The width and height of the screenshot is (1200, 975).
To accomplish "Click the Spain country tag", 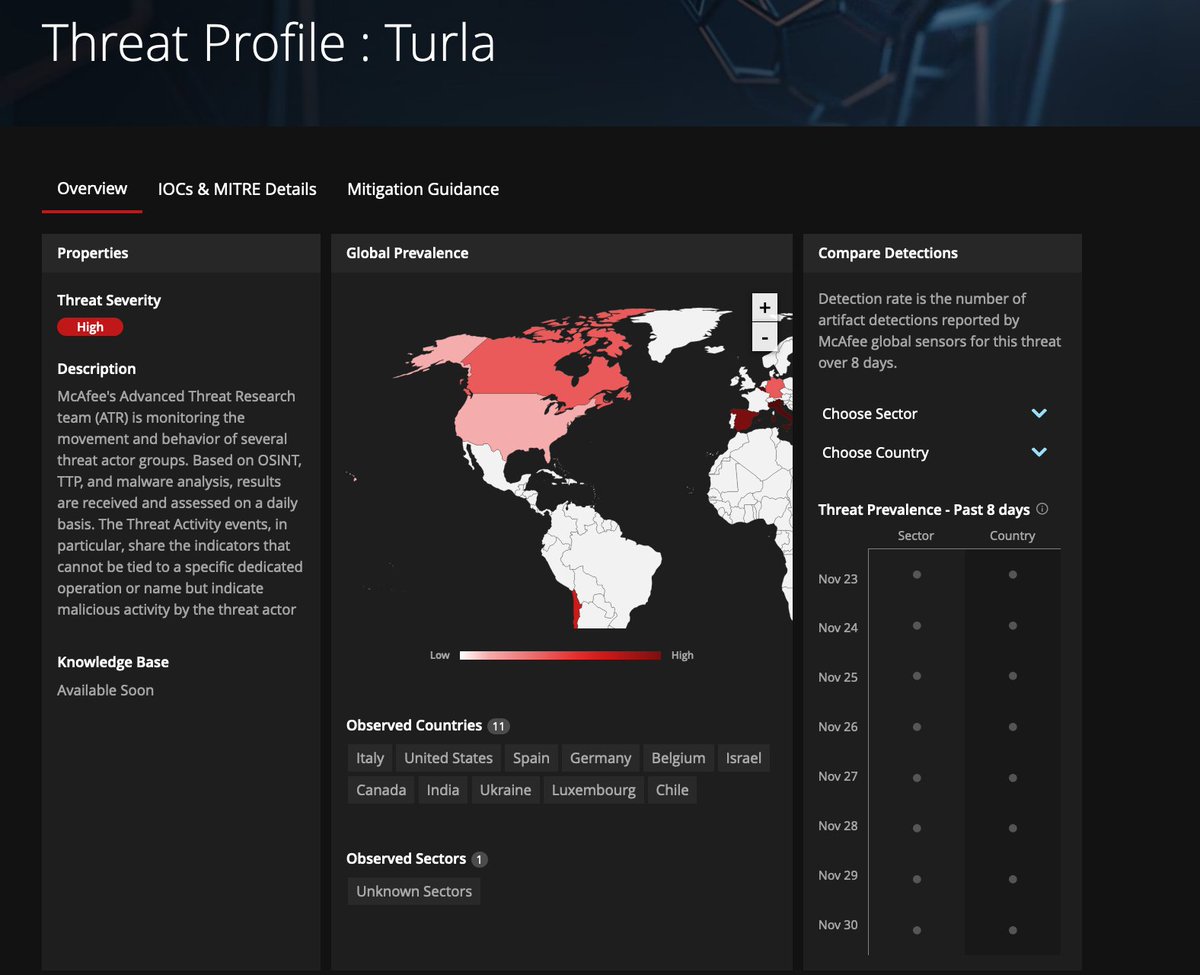I will tap(531, 758).
